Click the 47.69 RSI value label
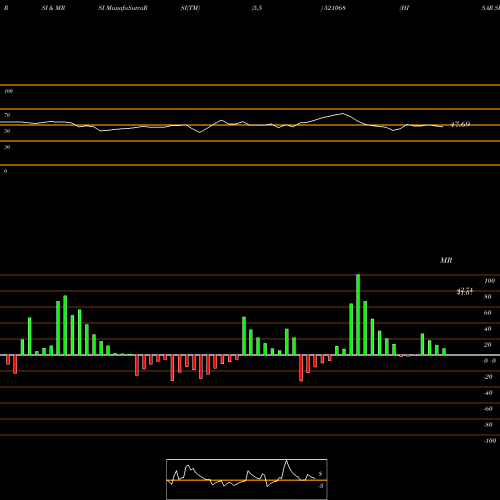500x500 pixels. tap(460, 124)
